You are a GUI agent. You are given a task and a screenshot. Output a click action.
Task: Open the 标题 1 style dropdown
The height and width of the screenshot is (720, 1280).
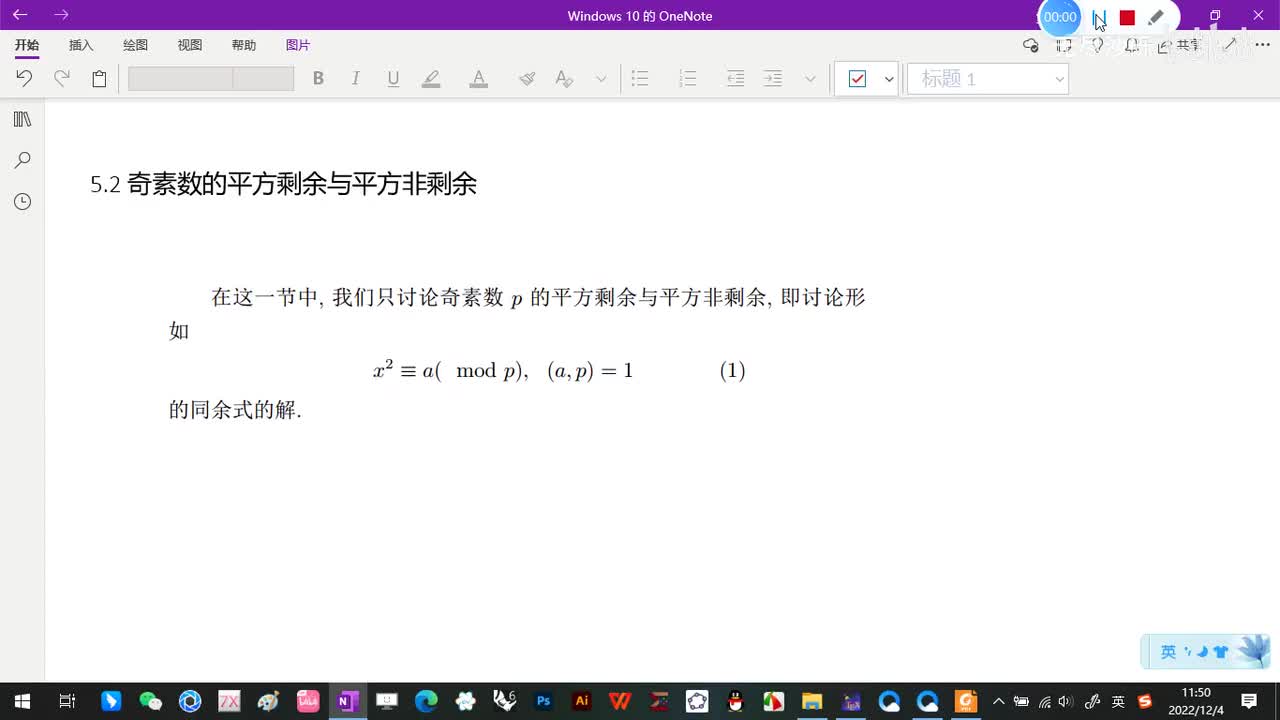[987, 78]
